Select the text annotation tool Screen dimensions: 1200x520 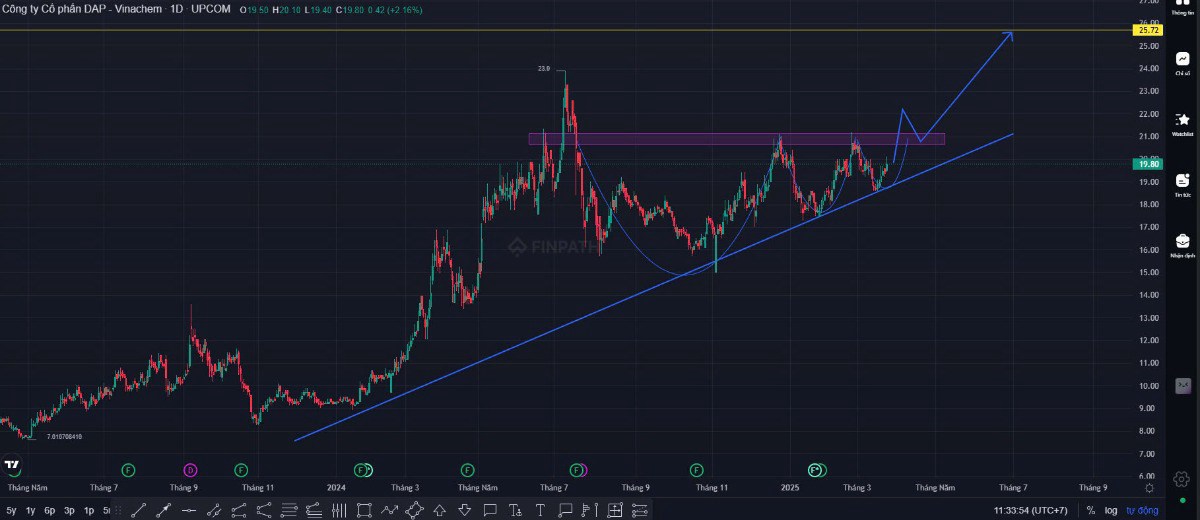pyautogui.click(x=540, y=509)
